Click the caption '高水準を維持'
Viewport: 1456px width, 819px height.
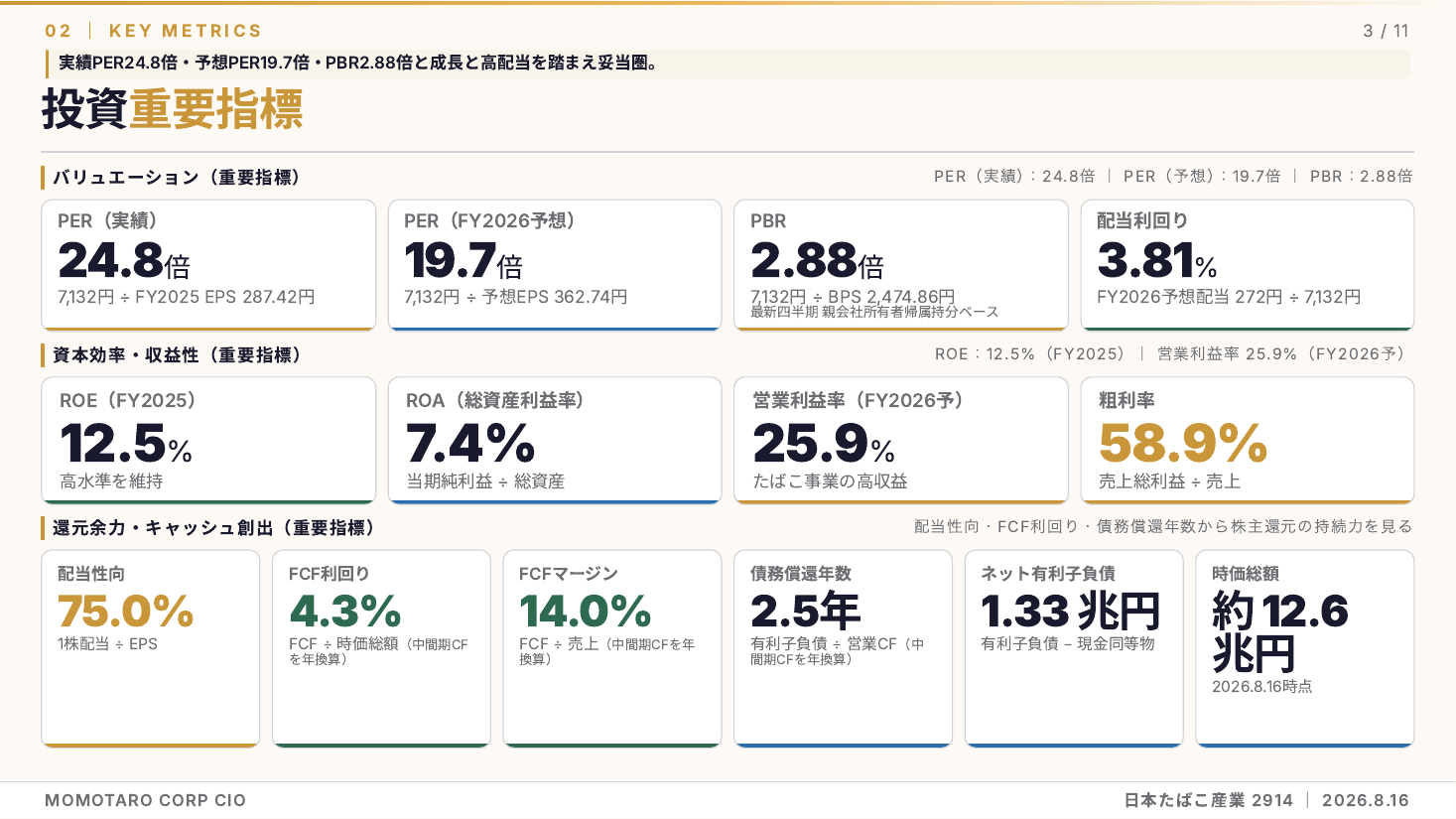[x=111, y=481]
